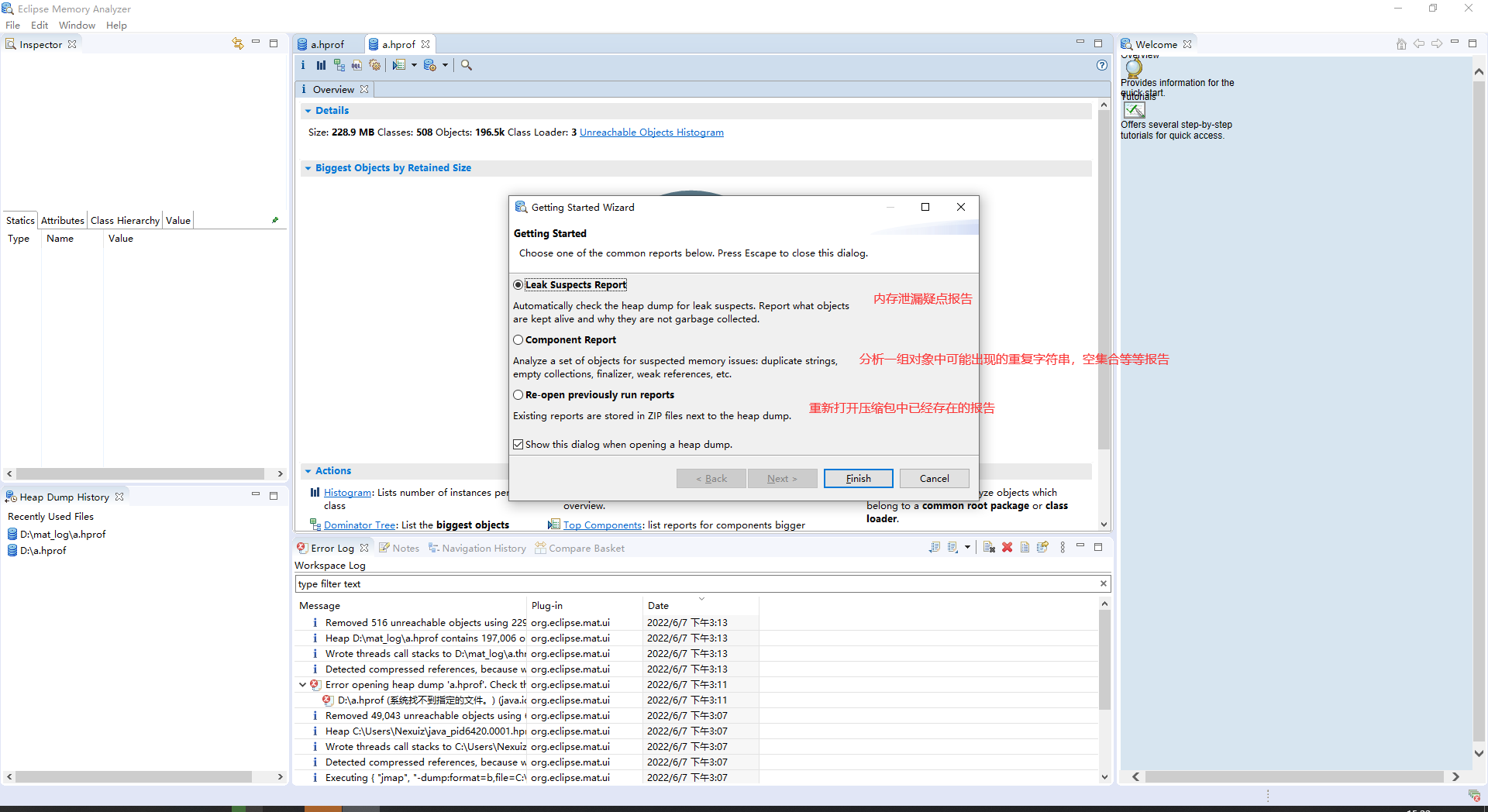Image resolution: width=1488 pixels, height=812 pixels.
Task: Click the Restore Log icon
Action: tap(1042, 547)
